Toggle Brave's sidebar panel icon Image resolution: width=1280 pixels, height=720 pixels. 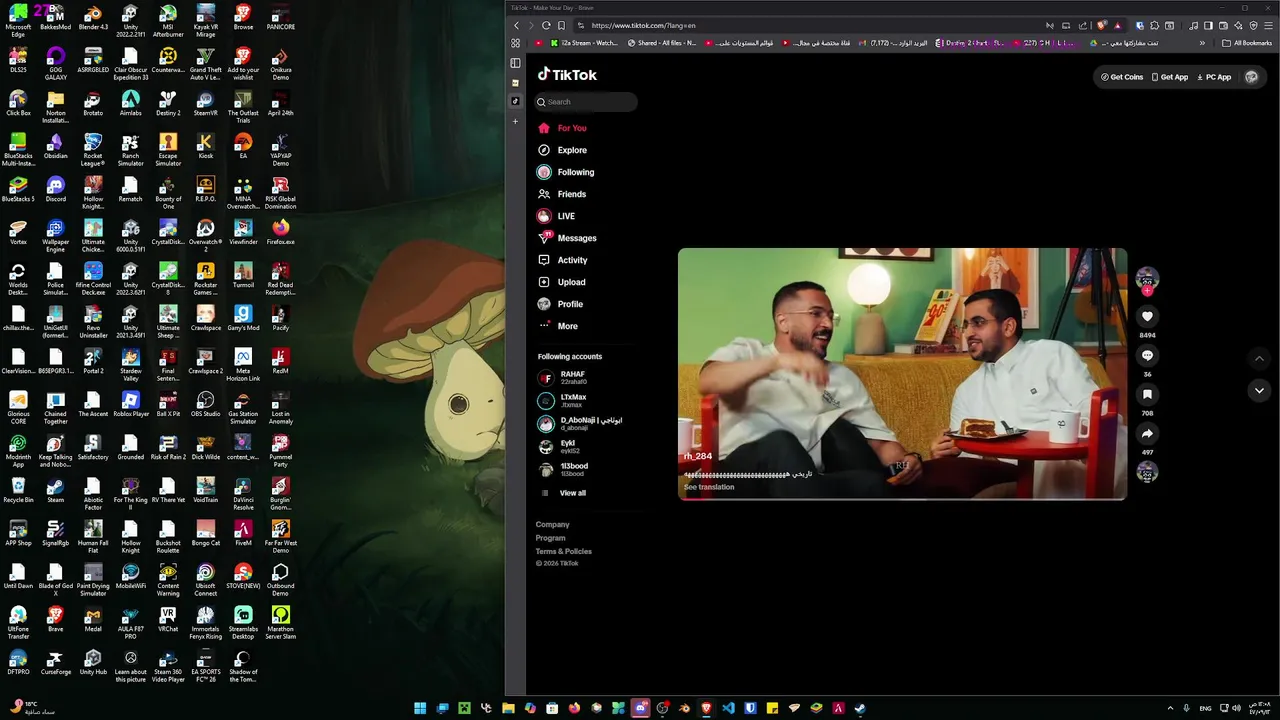(1208, 25)
